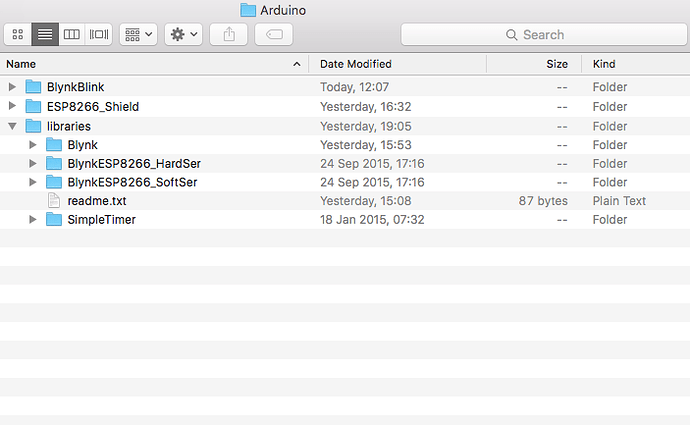Open the item arrangement dropdown
Viewport: 690px width, 425px height.
coord(139,34)
